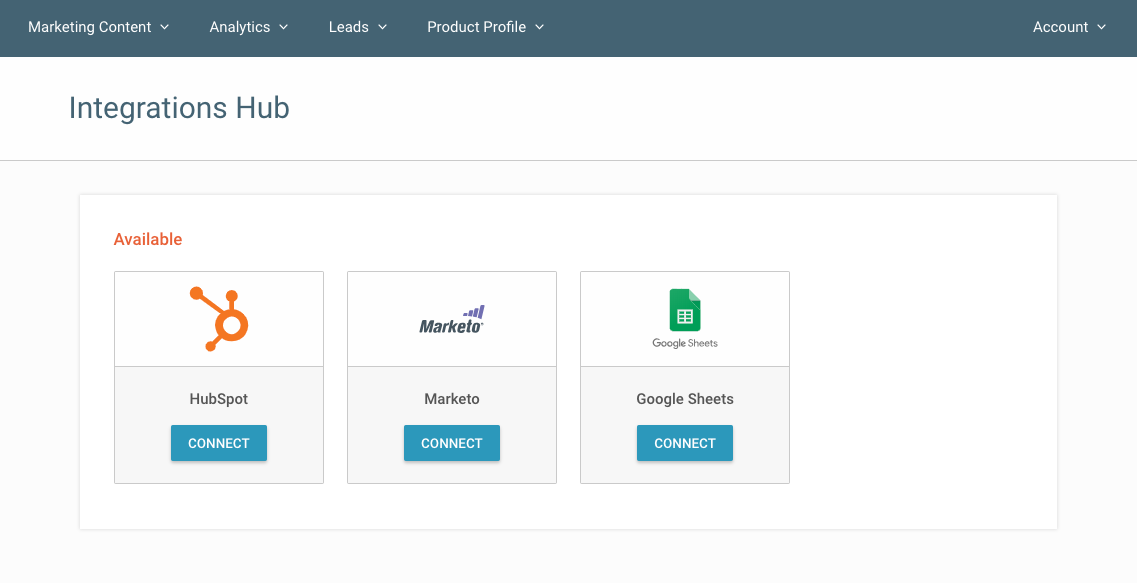Open the Account menu
This screenshot has width=1137, height=583.
coord(1069,27)
